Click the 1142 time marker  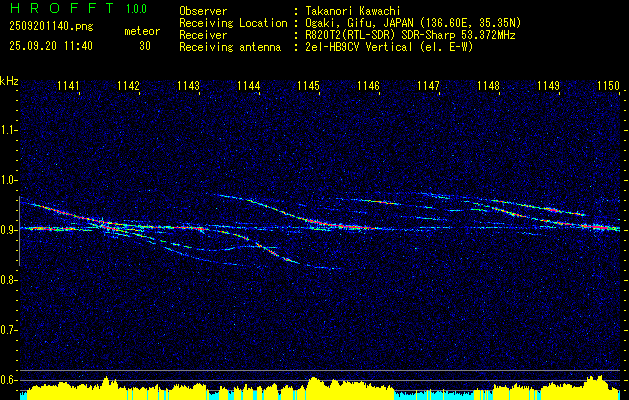coord(128,86)
